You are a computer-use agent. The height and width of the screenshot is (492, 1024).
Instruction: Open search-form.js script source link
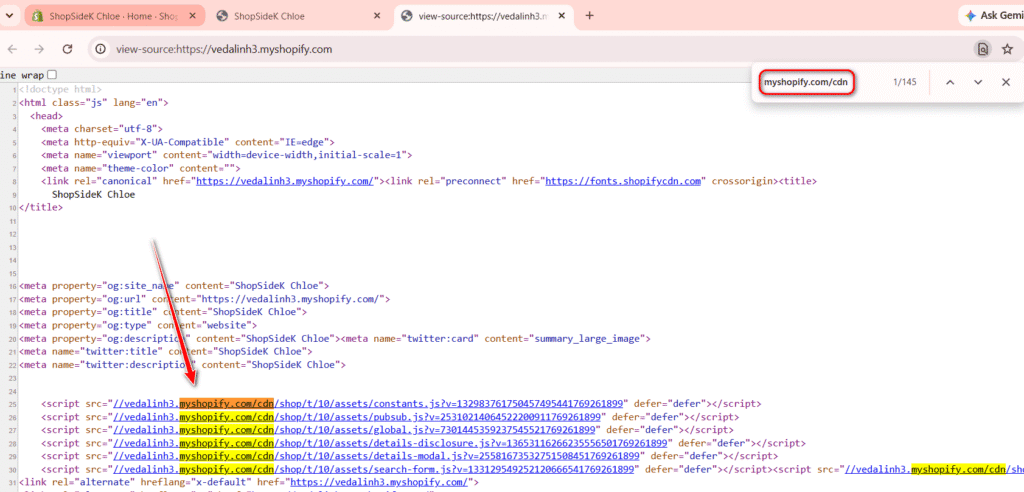[x=374, y=469]
